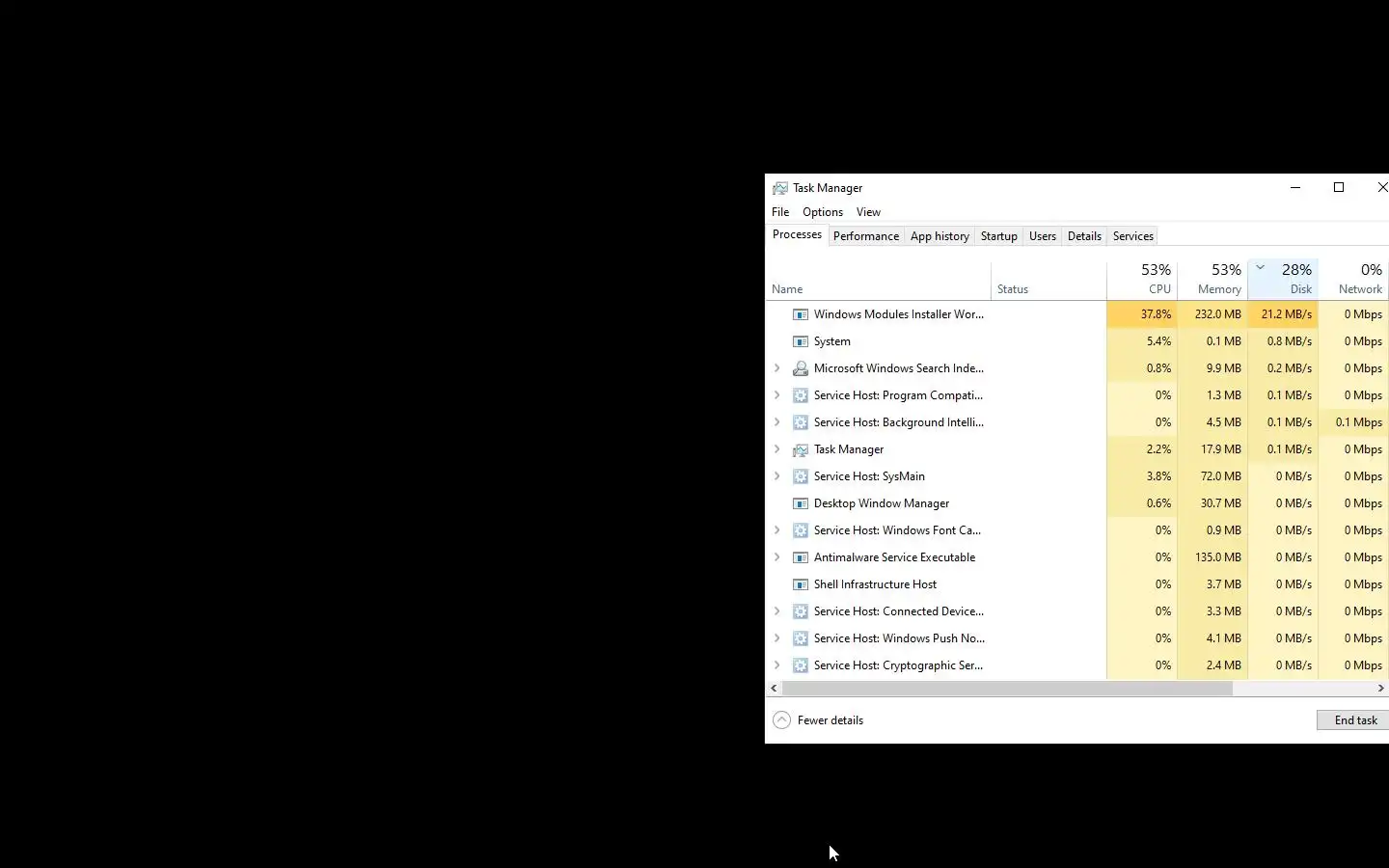Viewport: 1389px width, 868px height.
Task: Select the Shell Infrastructure Host name
Action: click(875, 584)
